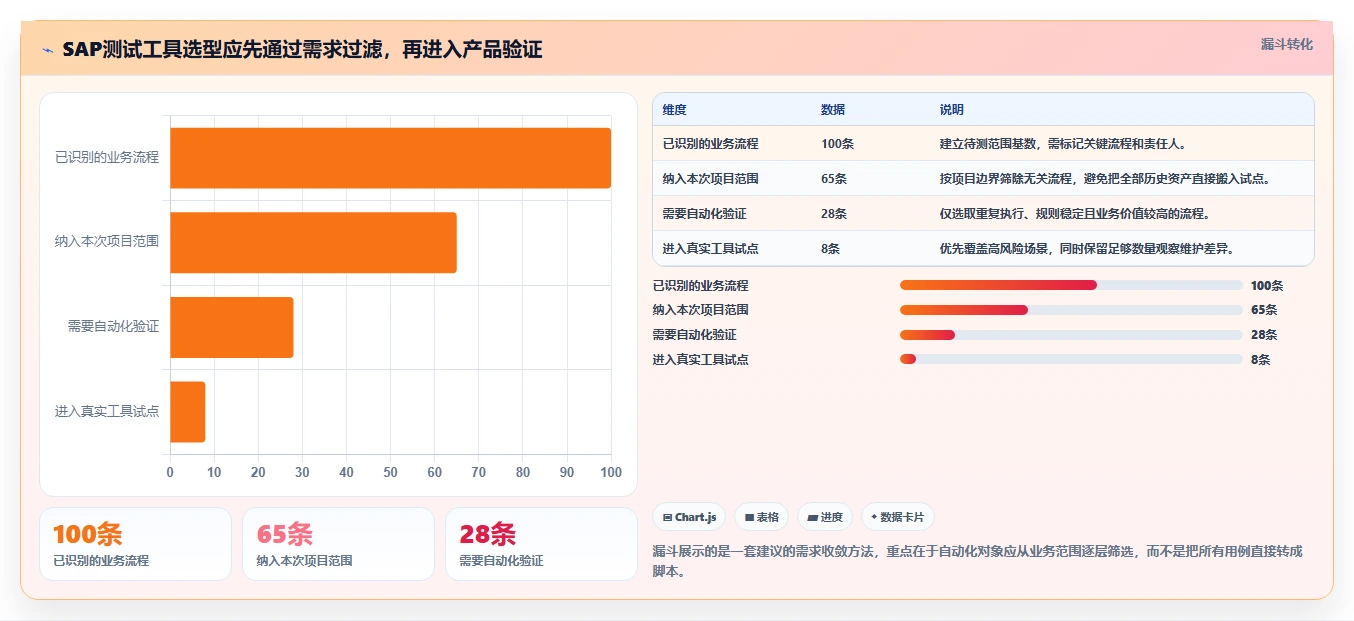Click the chart bar for 需要自动化验证

pos(232,327)
